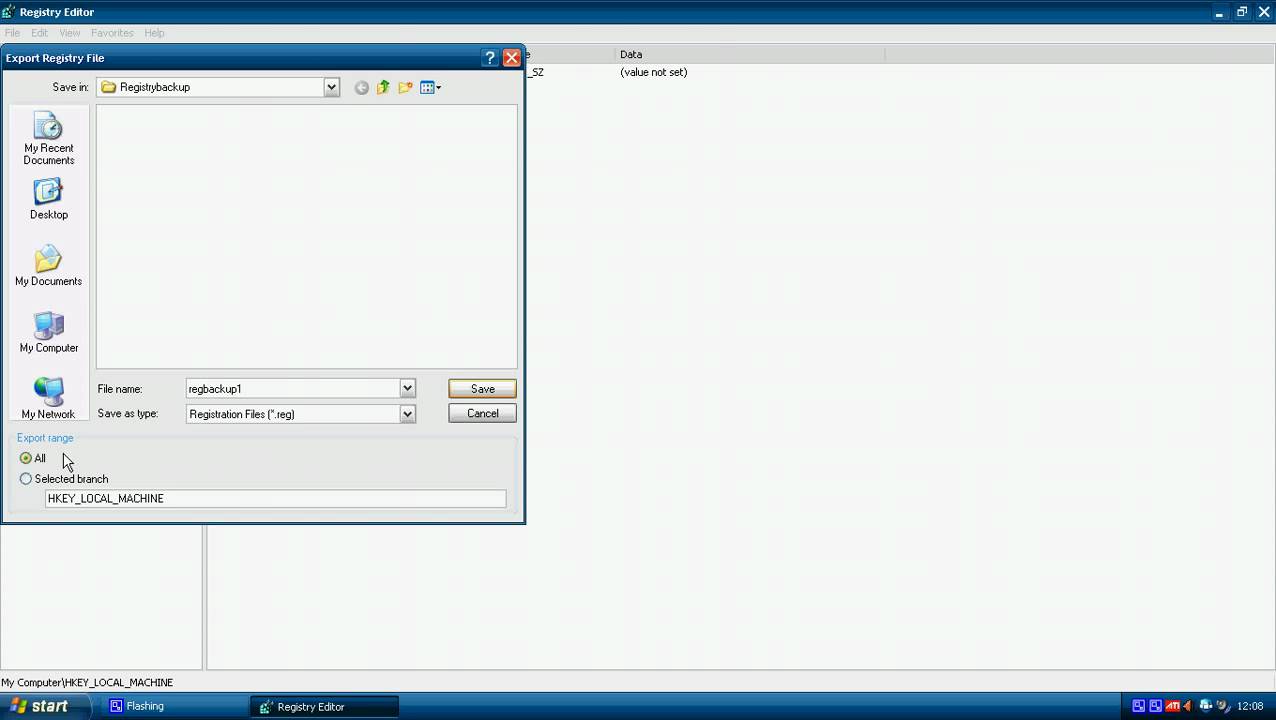Viewport: 1276px width, 720px height.
Task: Click Registry Editor taskbar button
Action: [325, 706]
